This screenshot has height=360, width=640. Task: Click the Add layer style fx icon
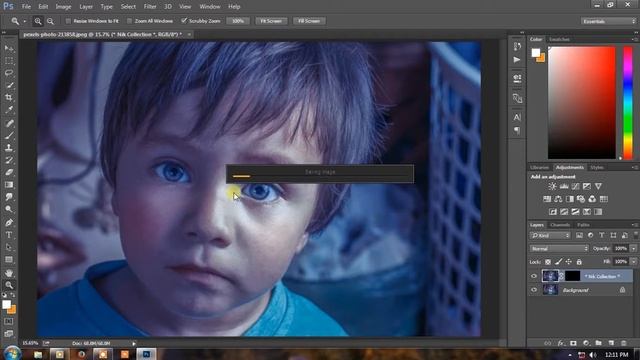coord(560,343)
